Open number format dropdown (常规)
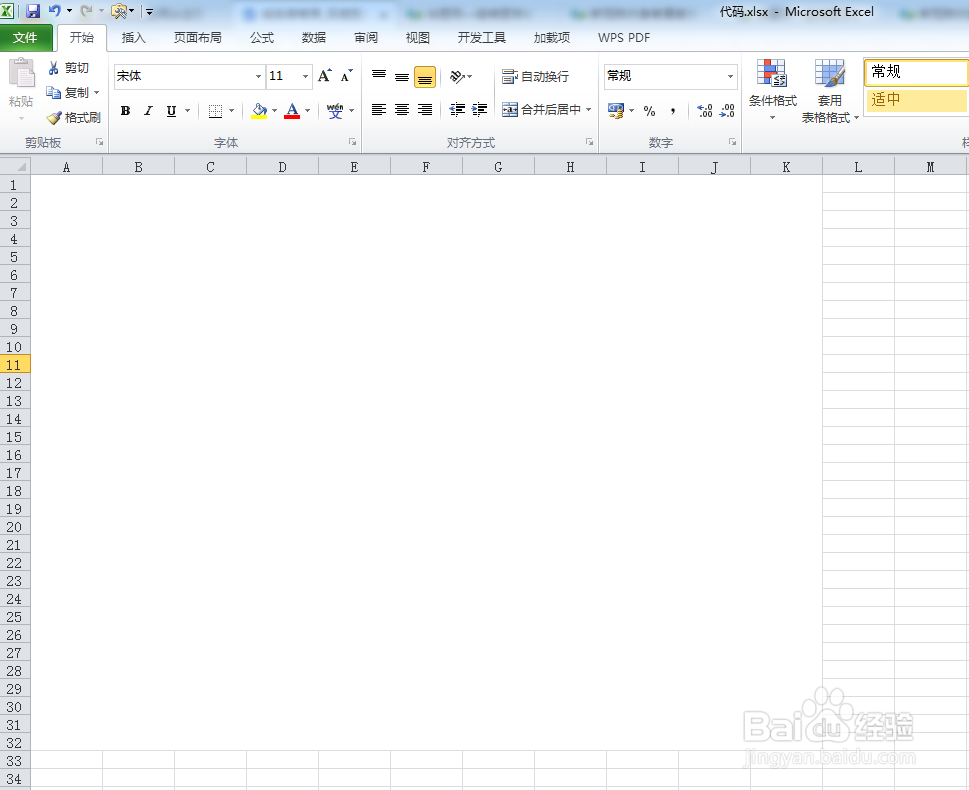This screenshot has height=790, width=969. [x=730, y=77]
